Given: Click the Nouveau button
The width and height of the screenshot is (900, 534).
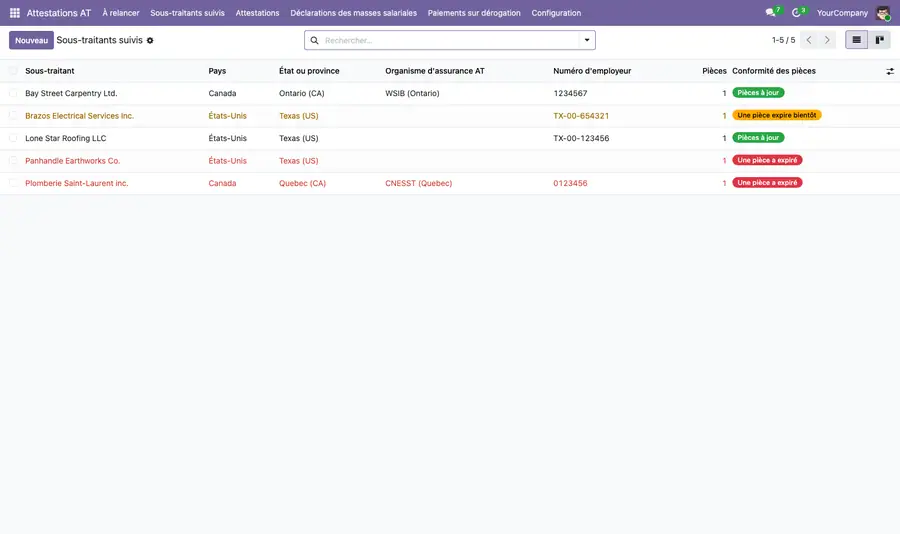Looking at the screenshot, I should click(32, 40).
